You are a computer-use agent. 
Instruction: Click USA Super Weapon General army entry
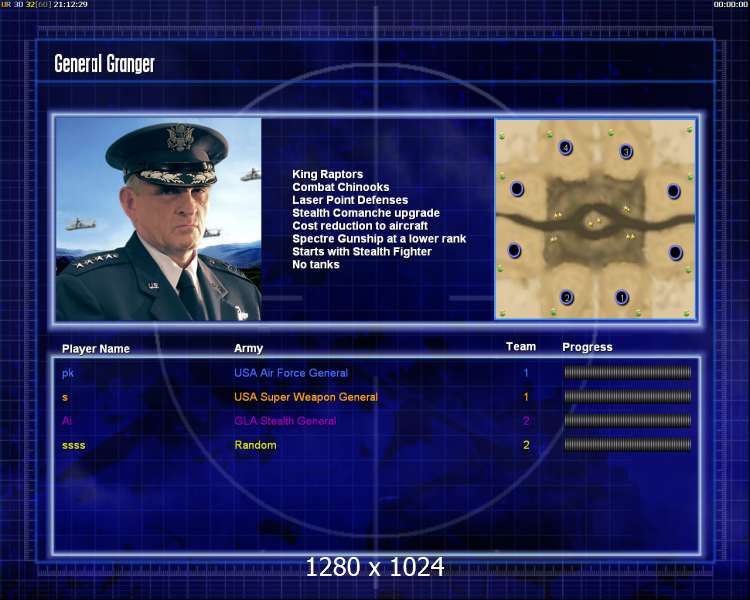[306, 397]
